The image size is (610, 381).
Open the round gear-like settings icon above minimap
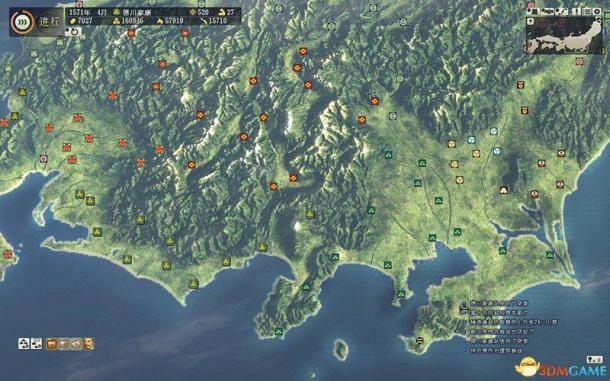[x=597, y=12]
